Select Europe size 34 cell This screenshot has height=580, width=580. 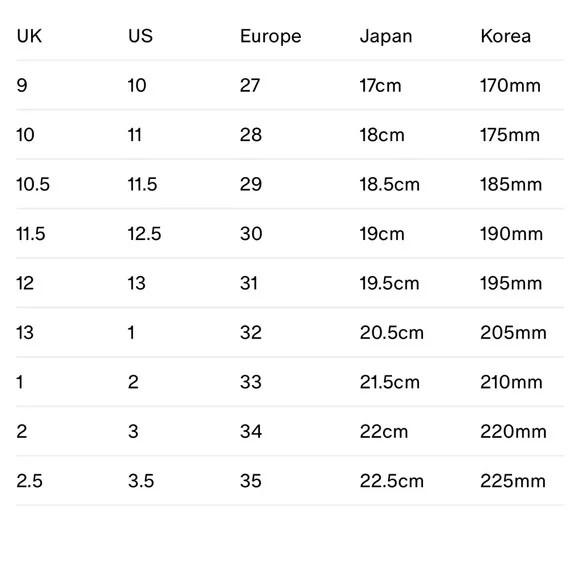point(251,432)
